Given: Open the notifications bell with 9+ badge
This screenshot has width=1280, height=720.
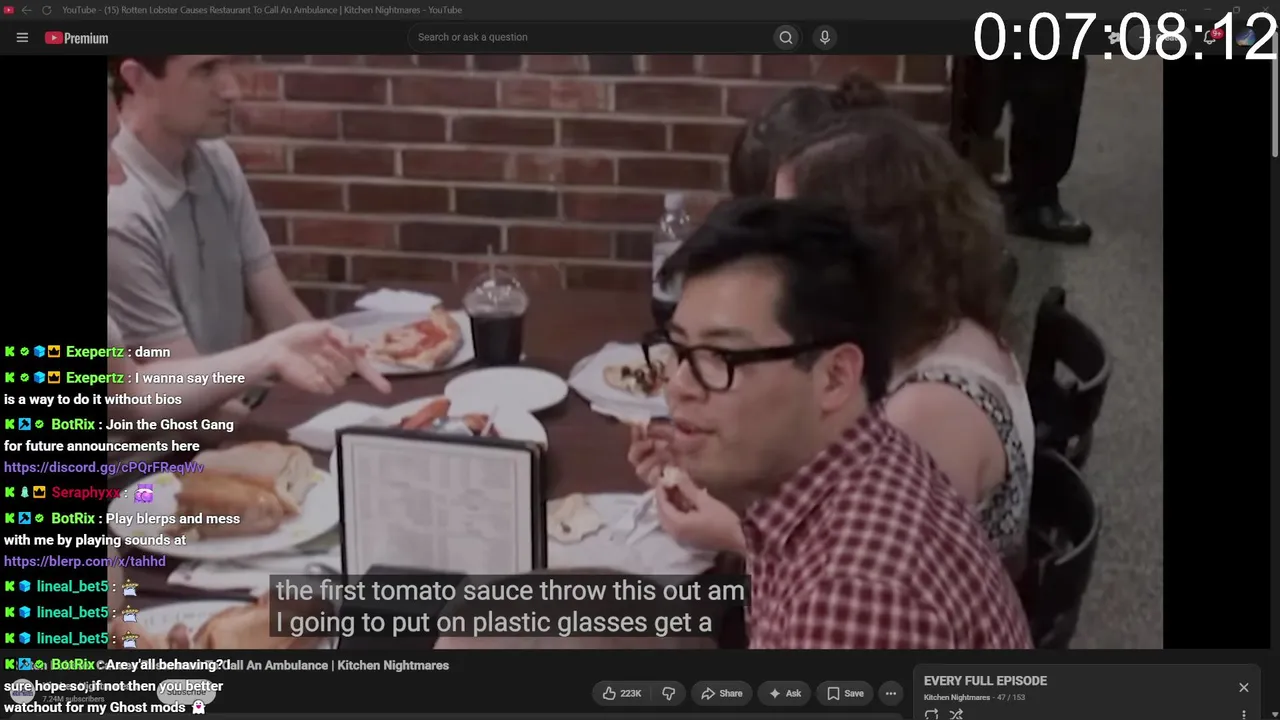Looking at the screenshot, I should tap(1211, 38).
